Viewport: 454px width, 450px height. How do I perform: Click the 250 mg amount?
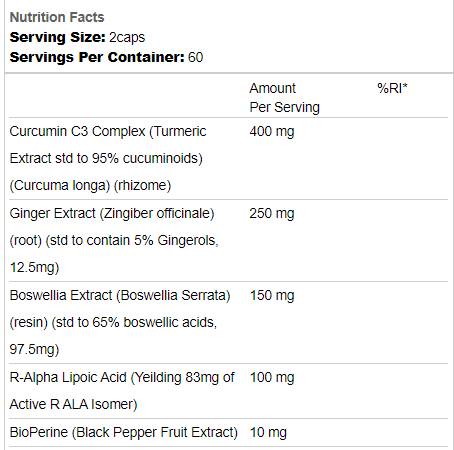[272, 213]
